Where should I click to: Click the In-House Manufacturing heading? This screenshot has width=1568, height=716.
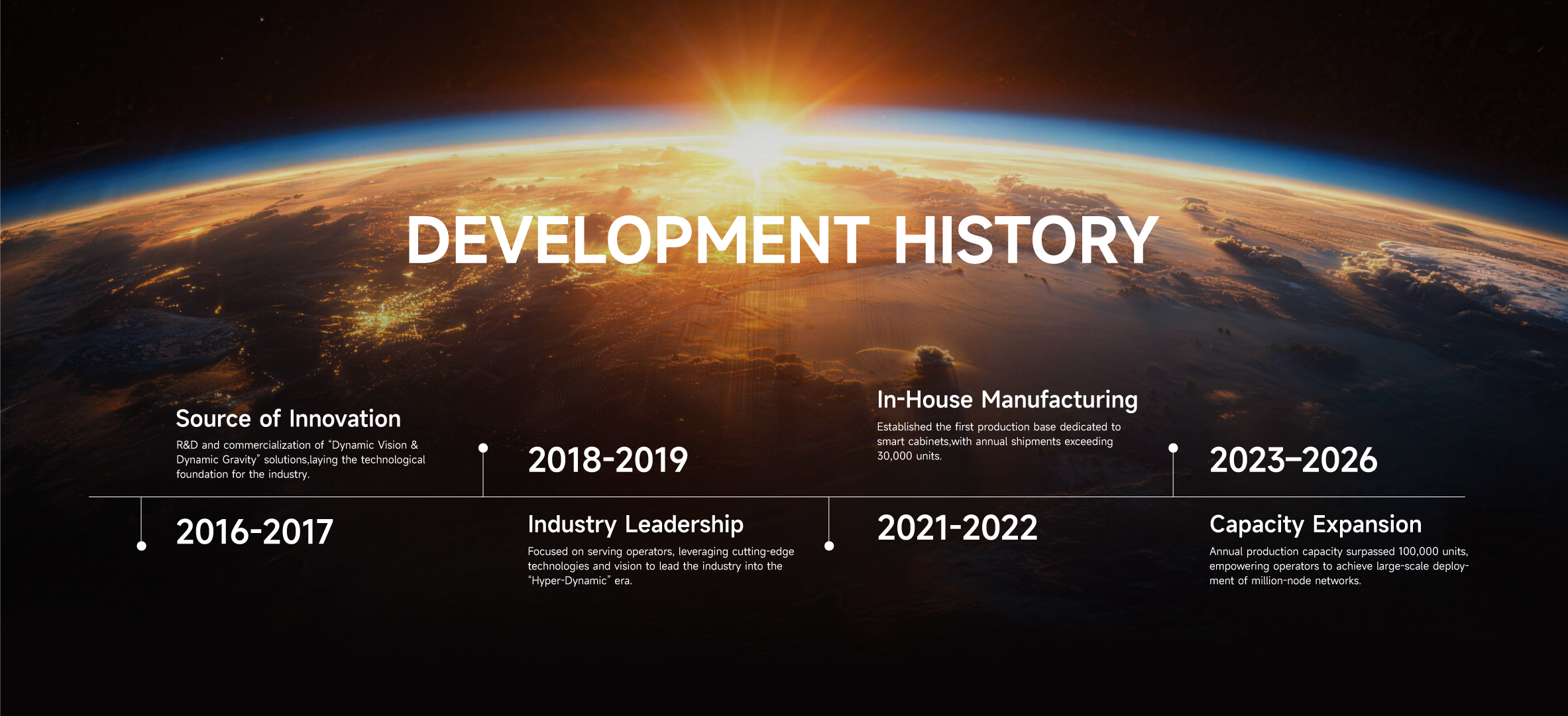click(x=1007, y=400)
